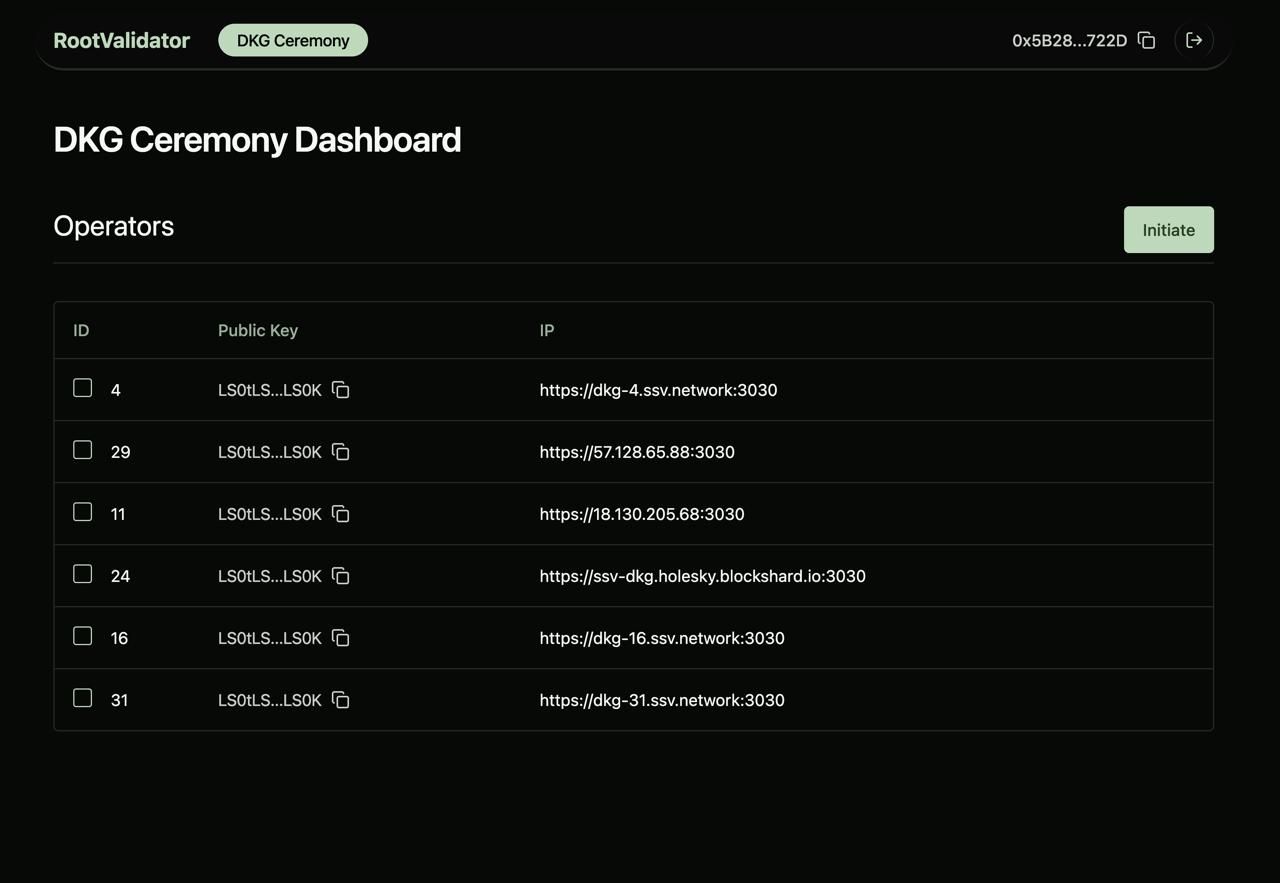
Task: Mark operator 16 checkbox
Action: pyautogui.click(x=83, y=636)
